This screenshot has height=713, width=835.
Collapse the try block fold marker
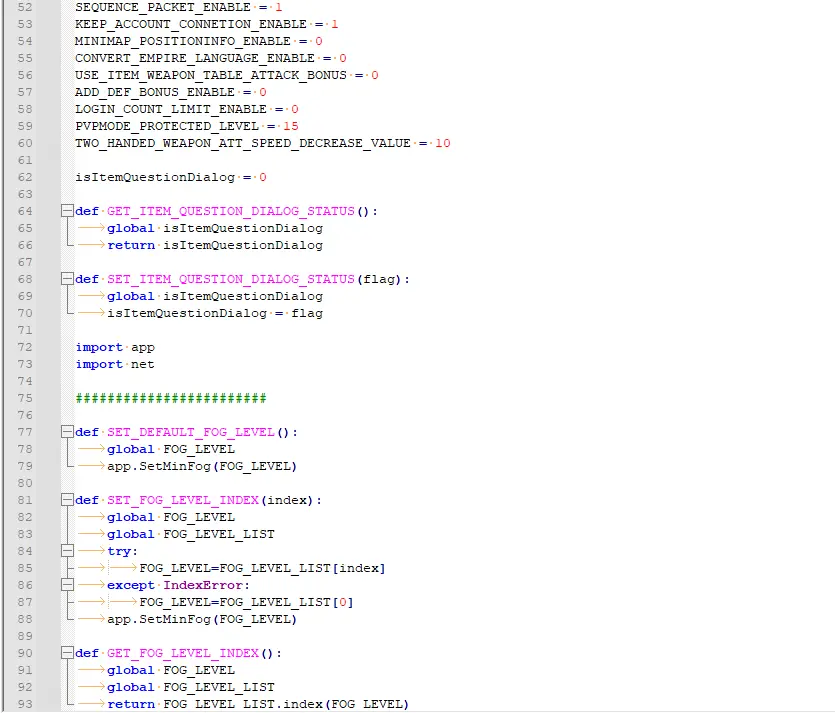pyautogui.click(x=66, y=551)
